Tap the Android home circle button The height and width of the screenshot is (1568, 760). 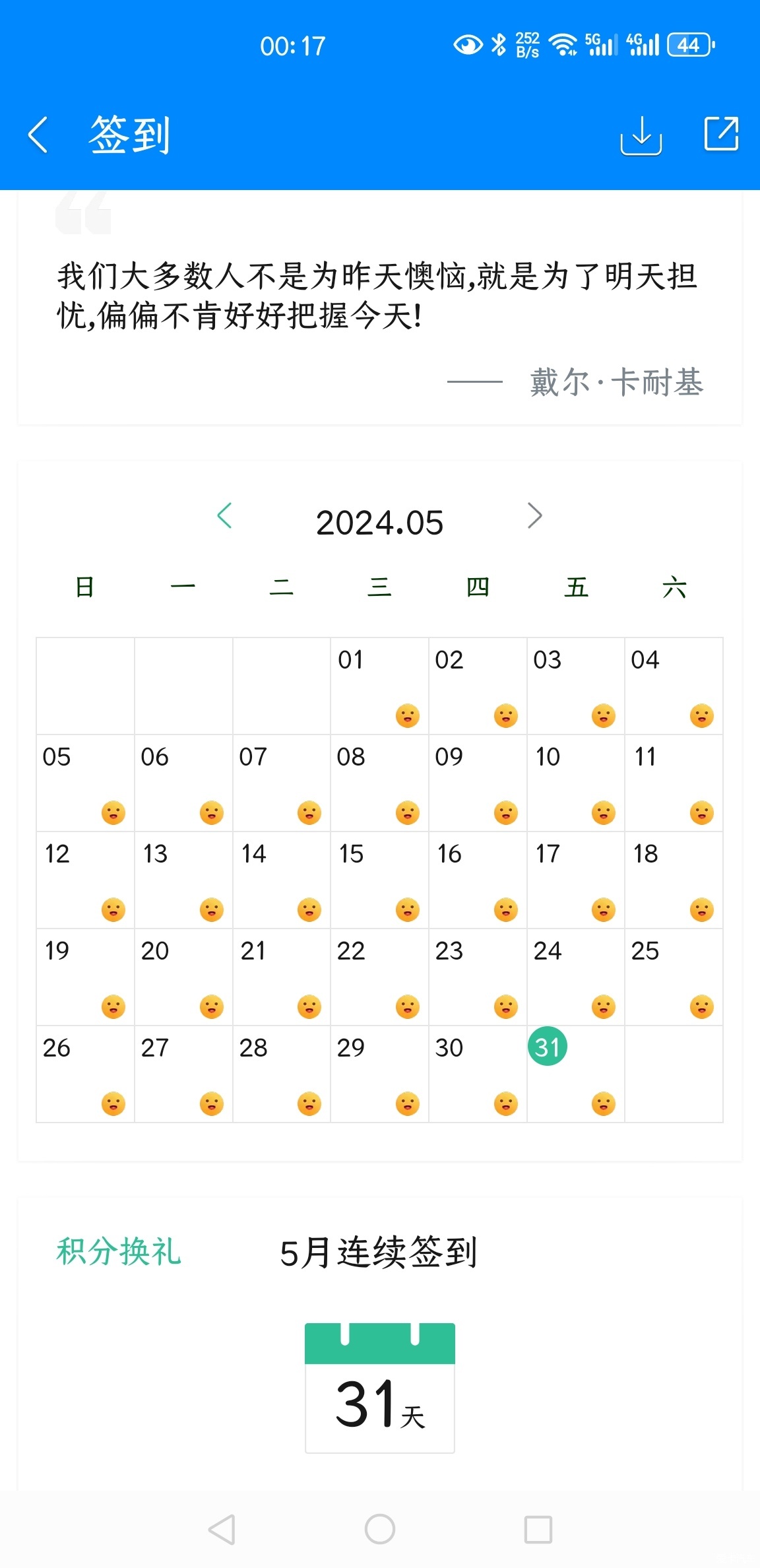(380, 1529)
